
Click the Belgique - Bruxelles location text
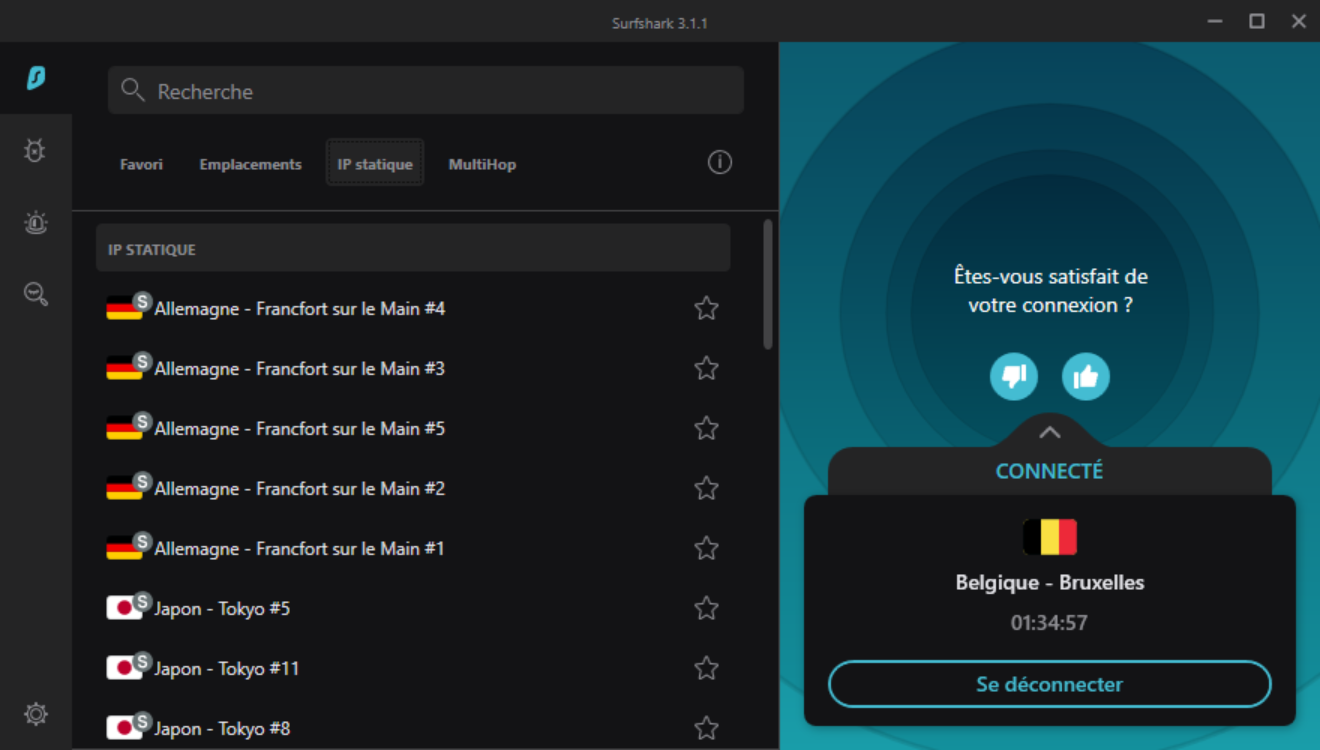point(1050,582)
